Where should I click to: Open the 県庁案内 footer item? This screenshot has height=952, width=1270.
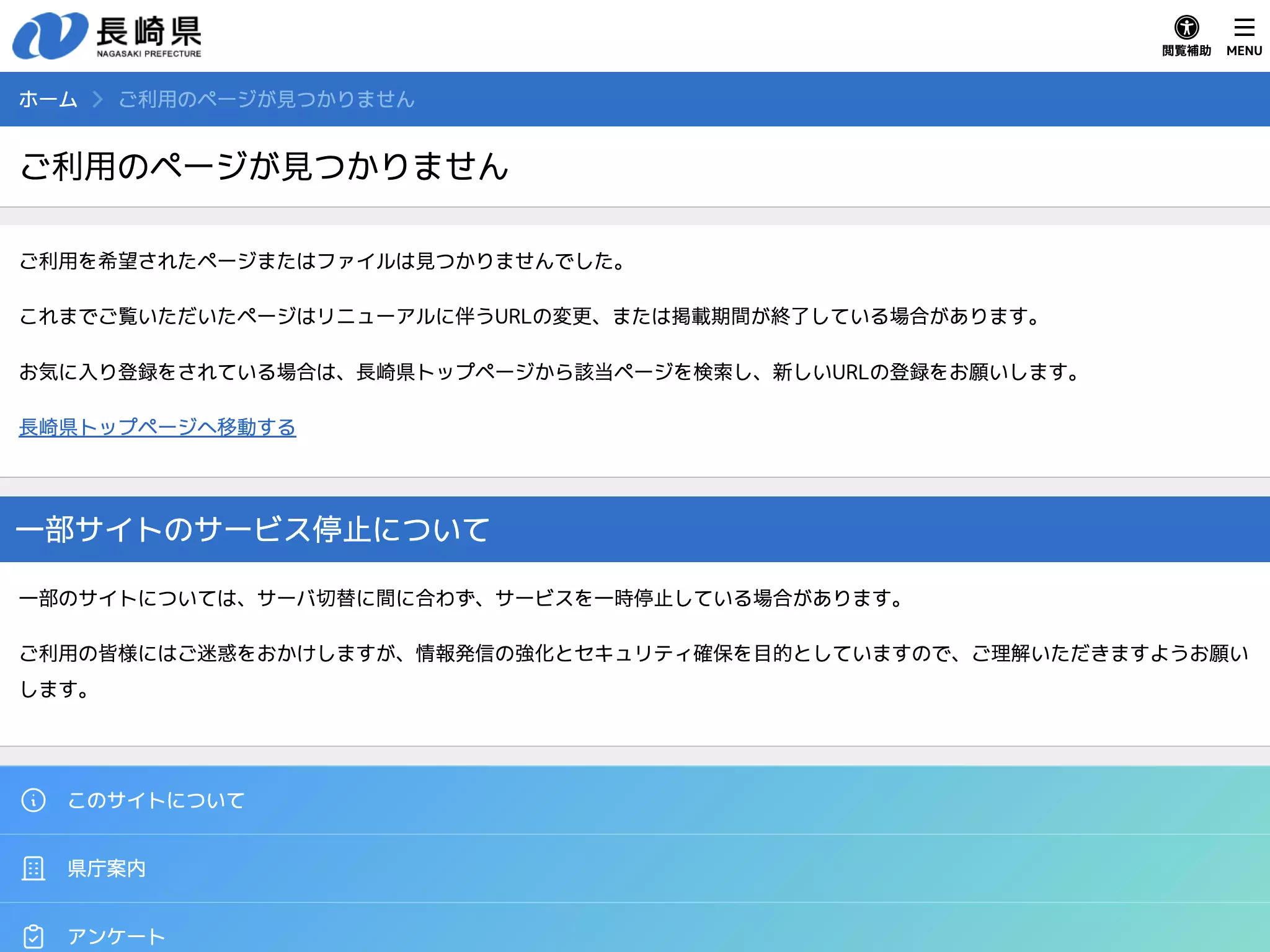coord(635,868)
